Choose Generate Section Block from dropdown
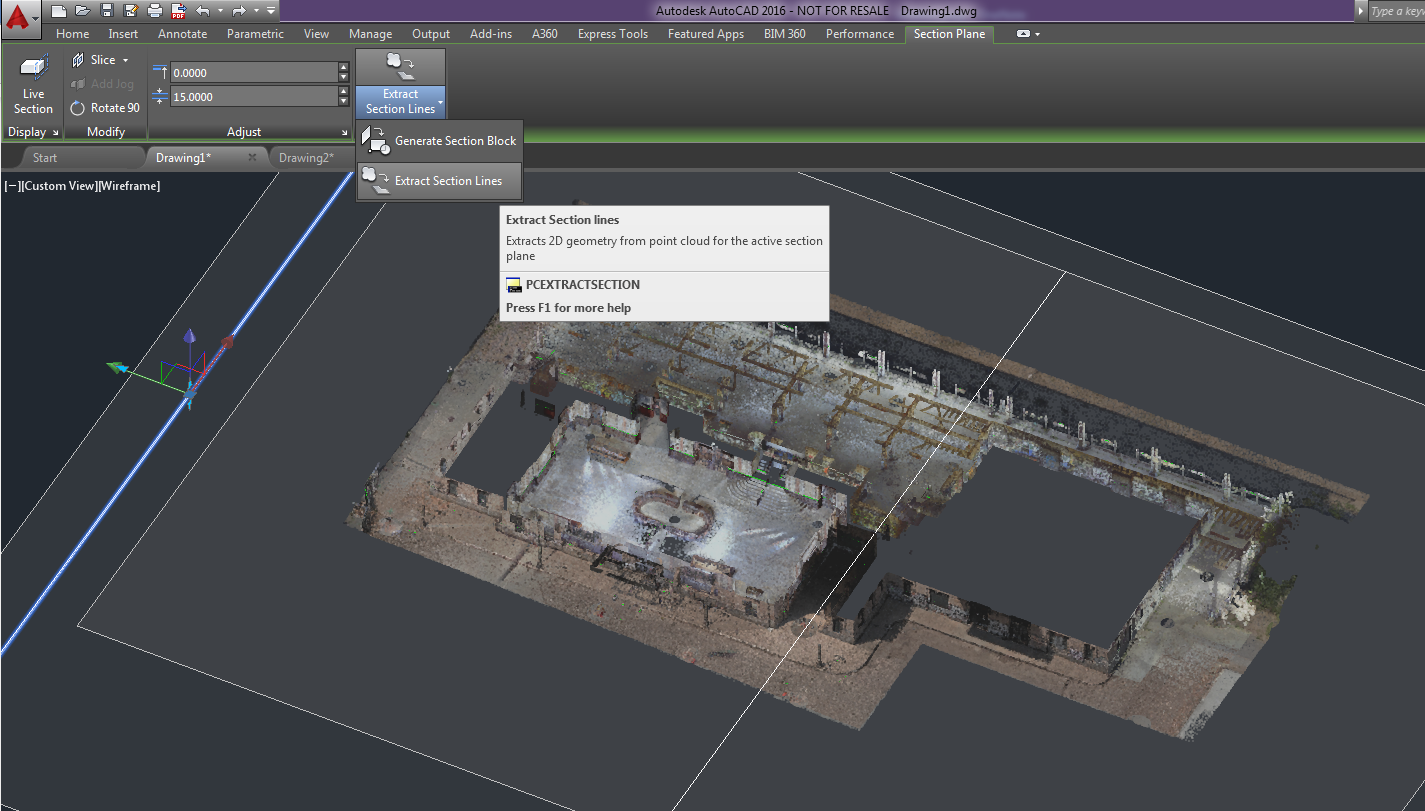Viewport: 1425px width, 811px height. (x=440, y=141)
